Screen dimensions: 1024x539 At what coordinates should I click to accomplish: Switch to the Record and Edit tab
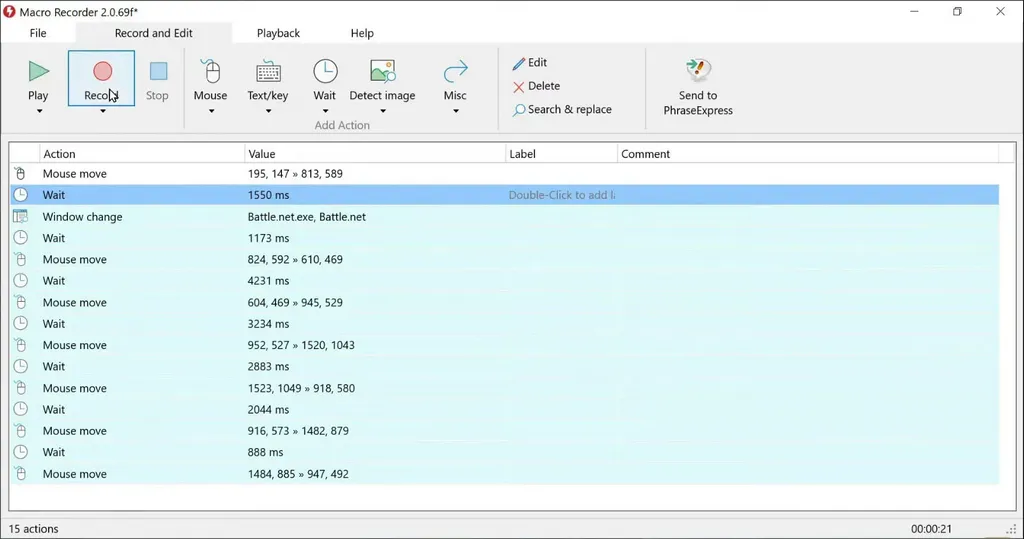point(153,33)
